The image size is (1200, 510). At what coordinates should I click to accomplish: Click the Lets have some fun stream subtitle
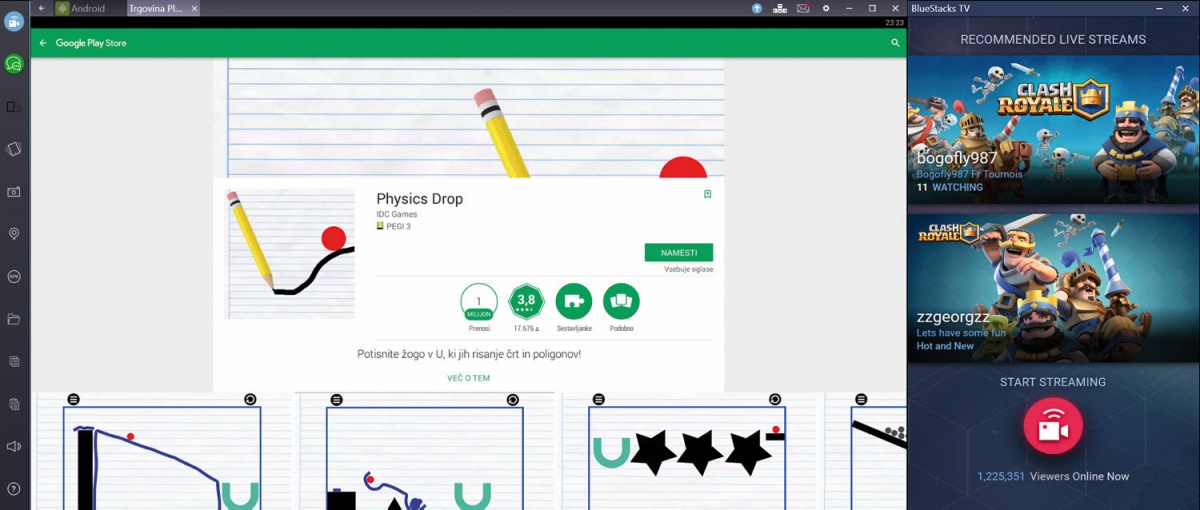click(x=961, y=333)
